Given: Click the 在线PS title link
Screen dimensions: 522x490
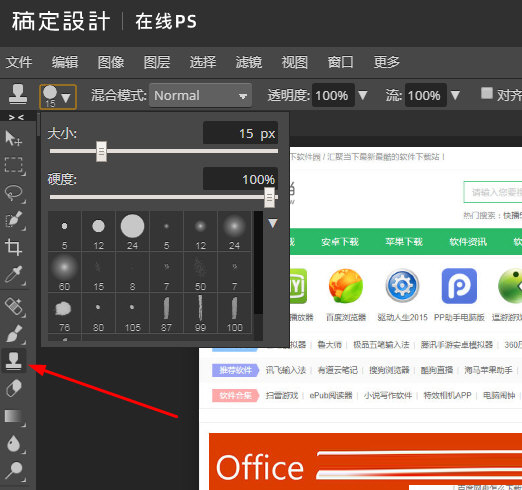Looking at the screenshot, I should click(166, 21).
